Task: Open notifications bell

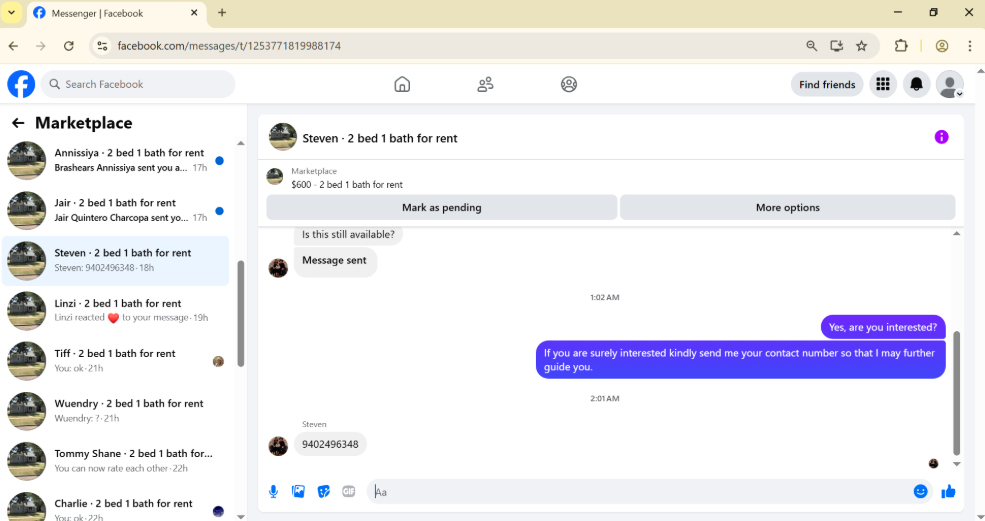Action: 917,84
